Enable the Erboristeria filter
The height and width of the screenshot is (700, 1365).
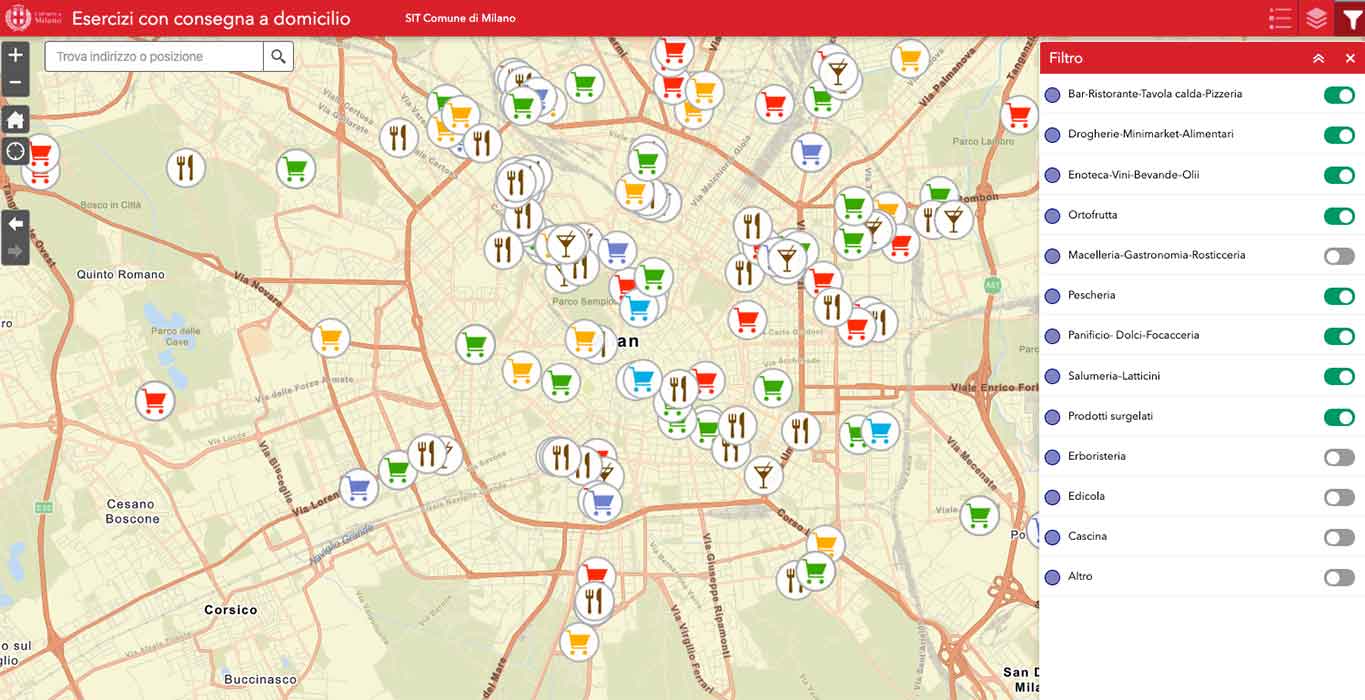click(x=1339, y=457)
